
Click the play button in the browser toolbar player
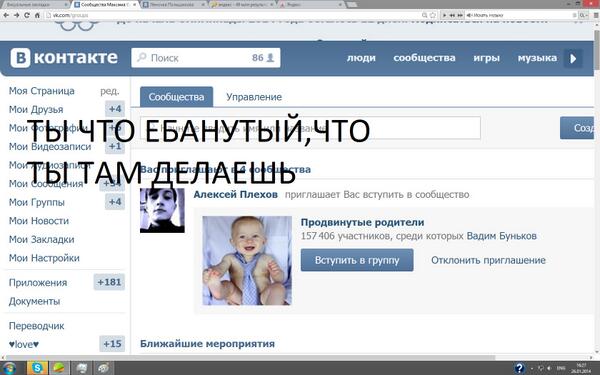pos(444,15)
